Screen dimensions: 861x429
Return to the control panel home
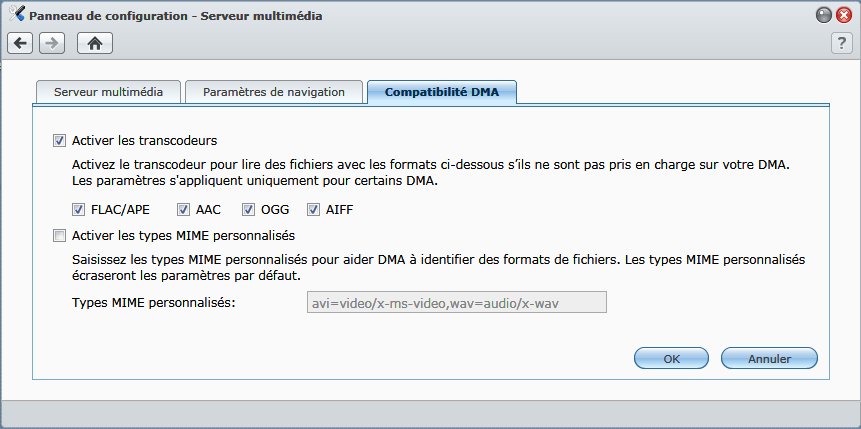point(95,43)
